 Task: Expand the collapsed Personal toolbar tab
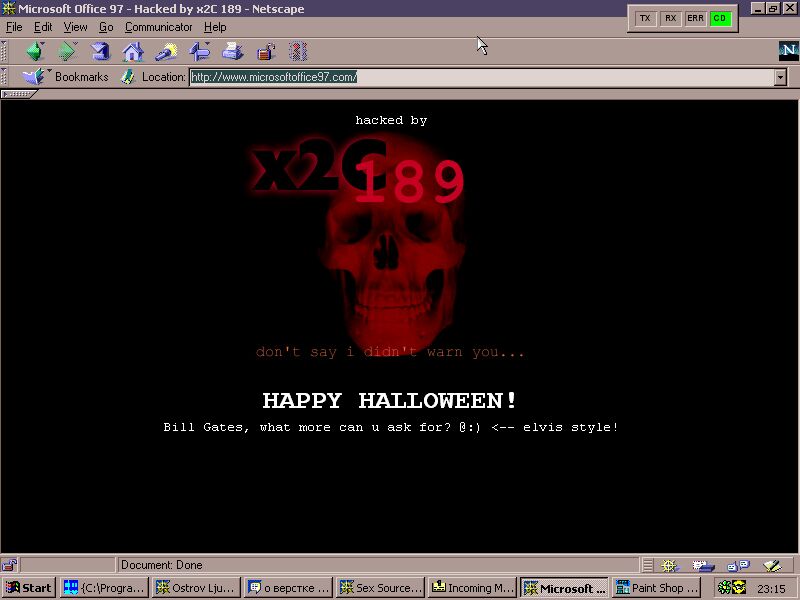pos(19,94)
